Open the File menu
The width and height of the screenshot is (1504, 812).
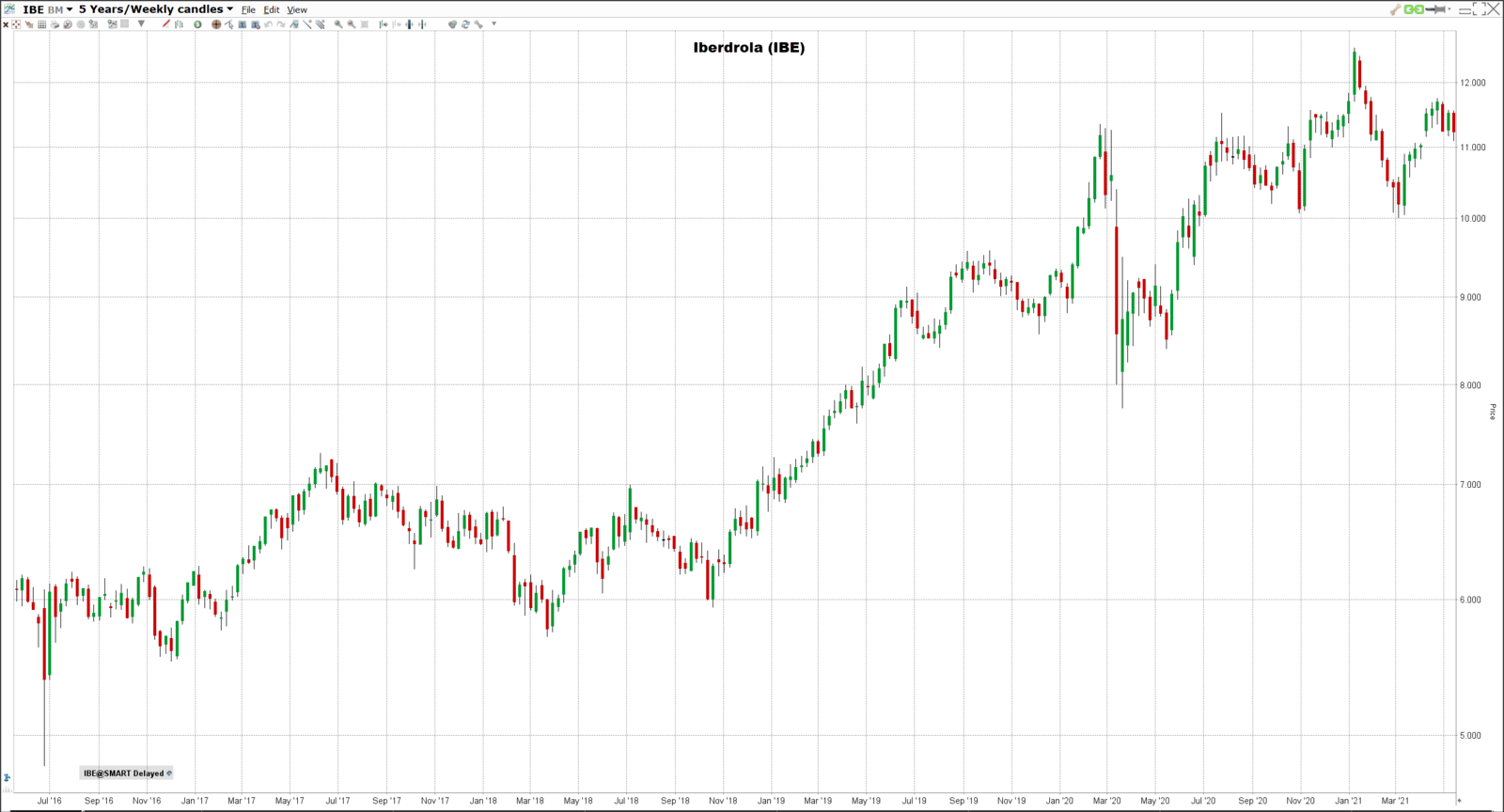[248, 9]
